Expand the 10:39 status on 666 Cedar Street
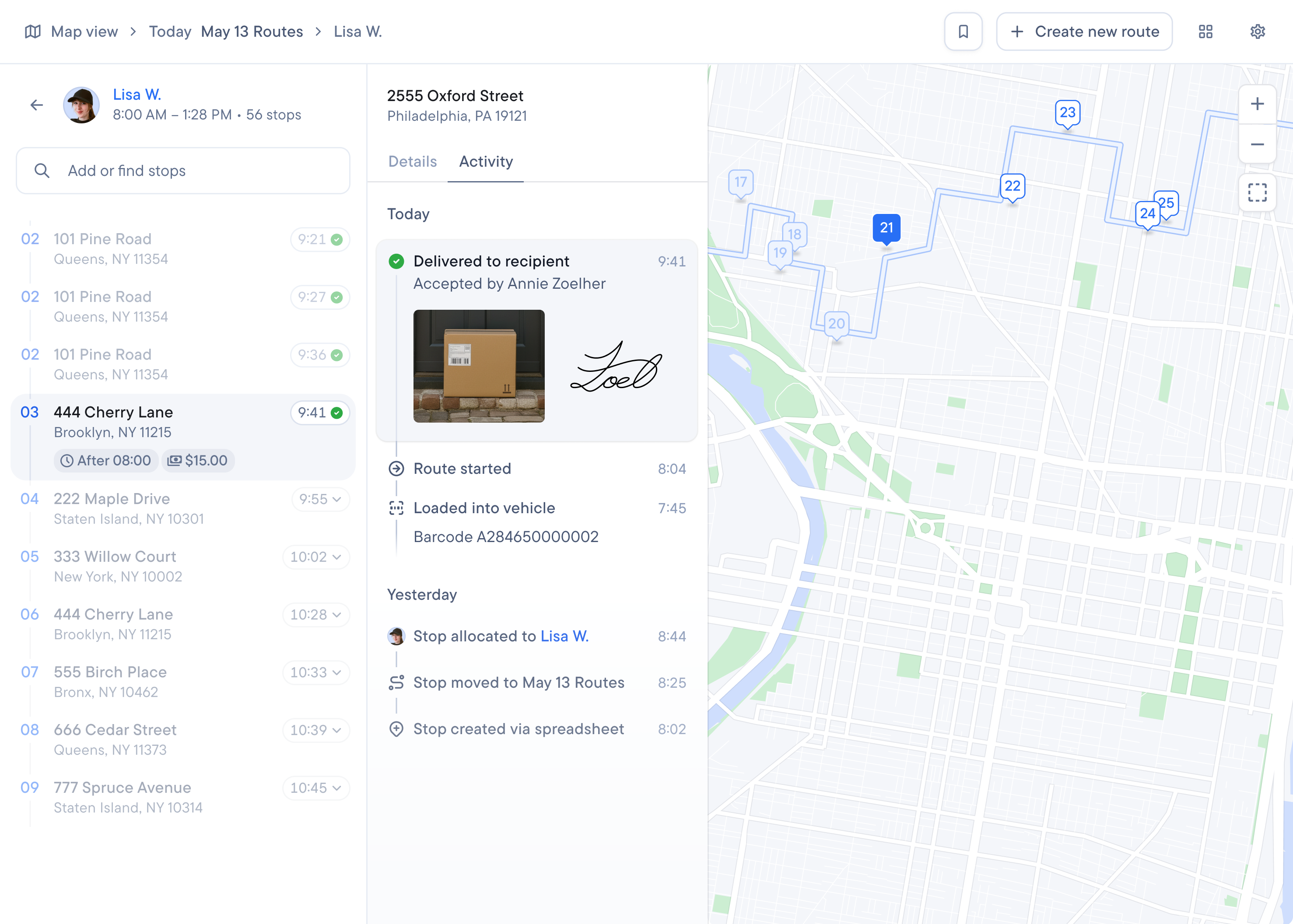 pos(316,730)
